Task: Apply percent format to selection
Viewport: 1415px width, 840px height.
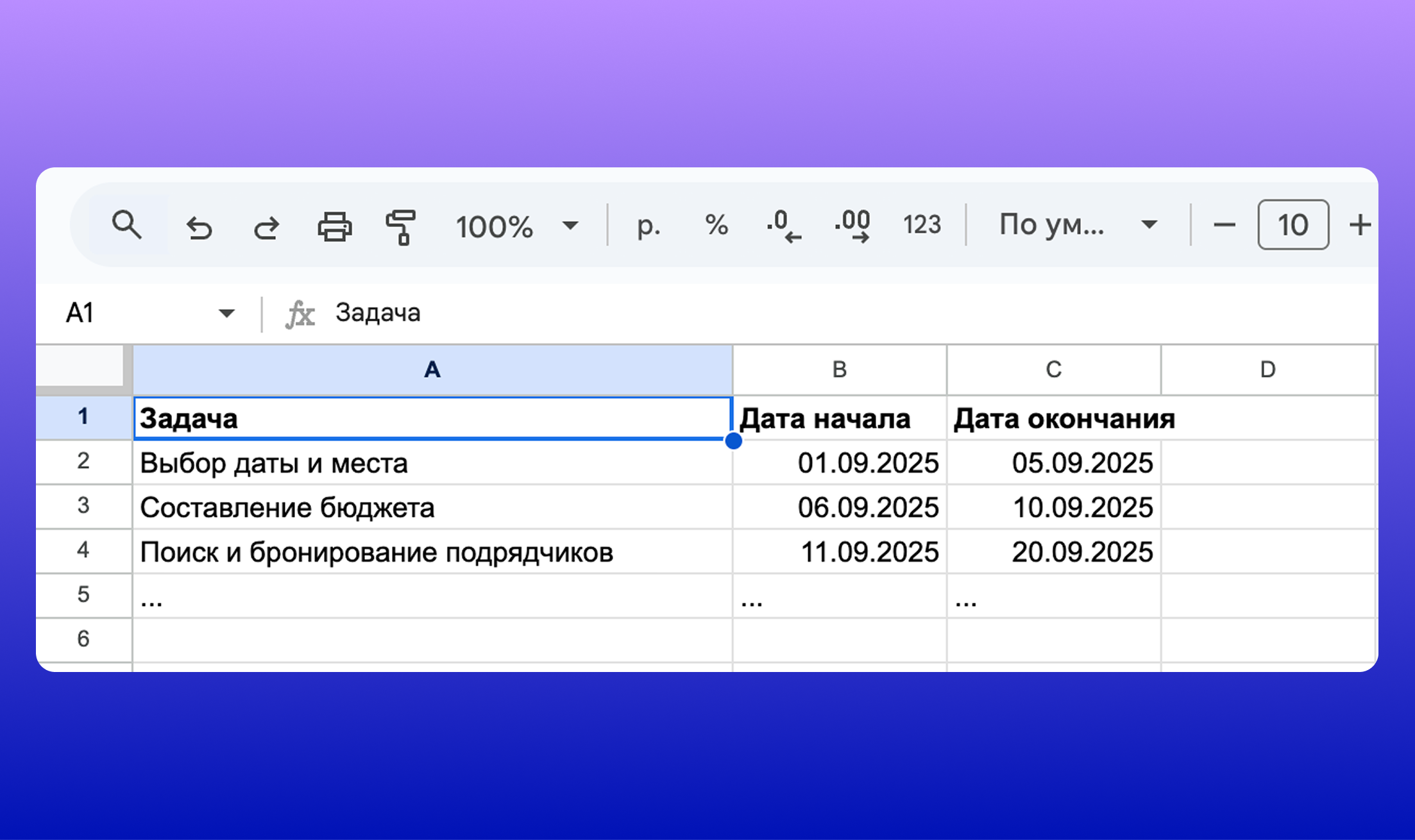Action: (x=715, y=225)
